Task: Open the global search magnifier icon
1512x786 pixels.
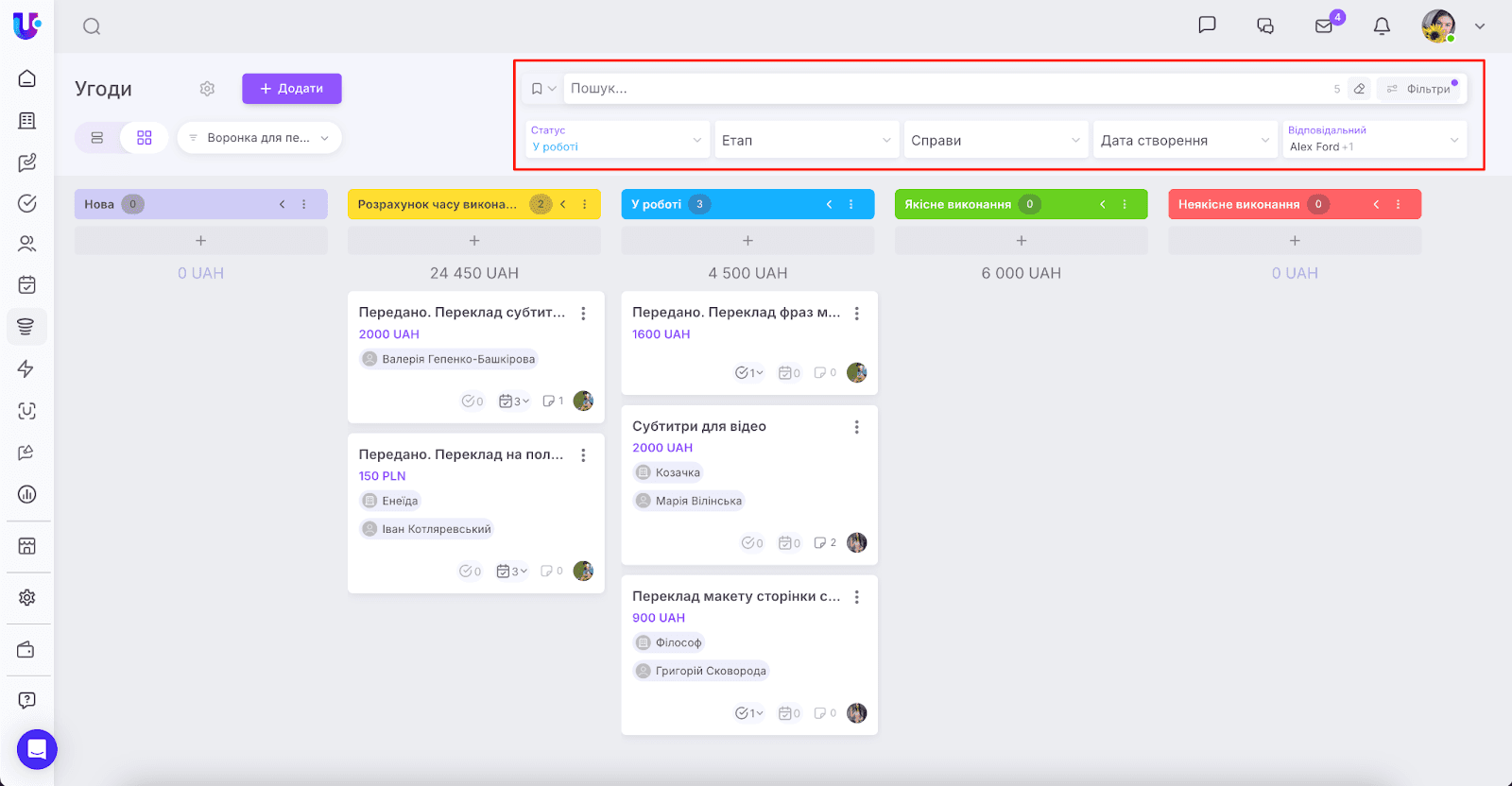Action: pos(92,26)
